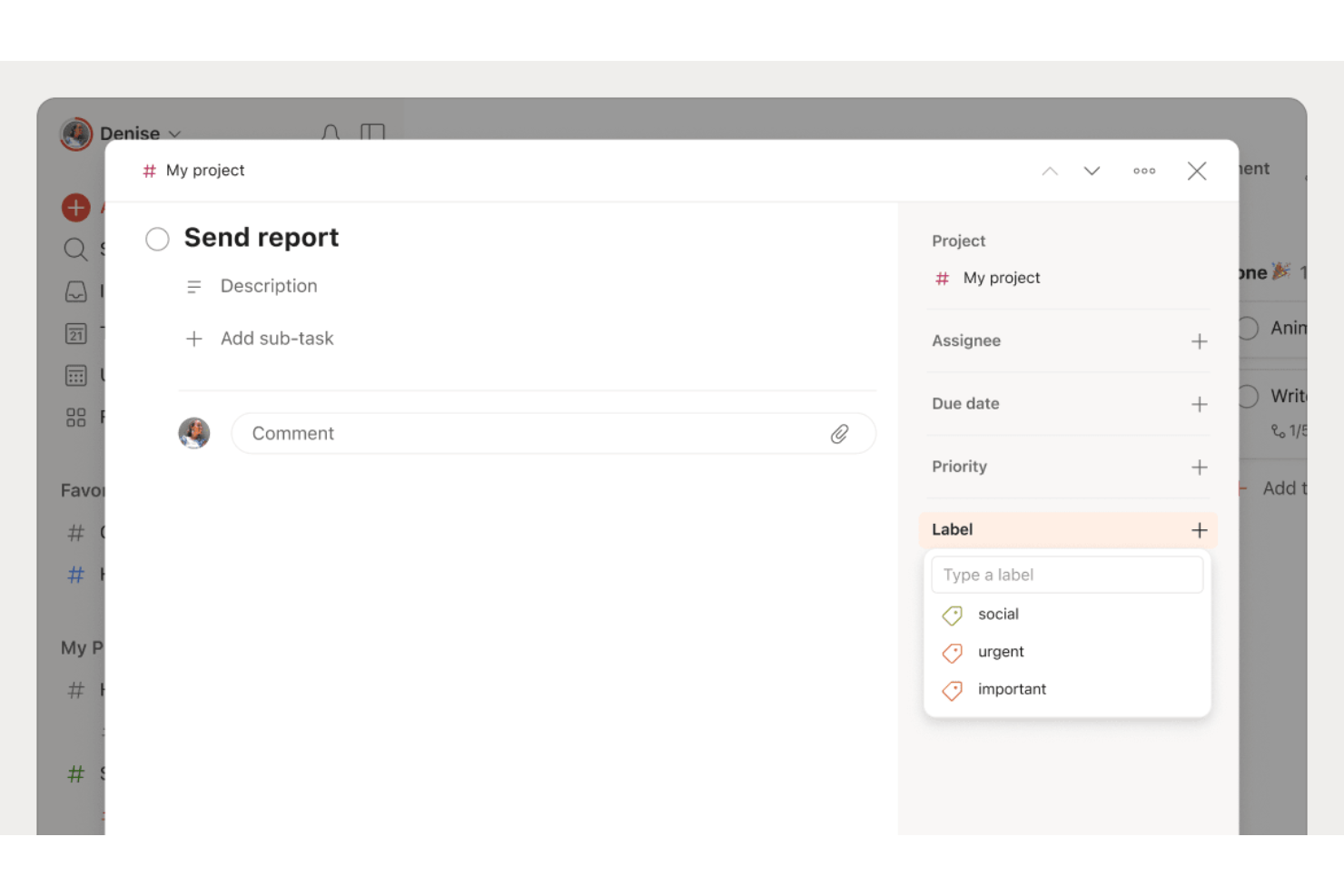Select the urgent label from the list
The height and width of the screenshot is (896, 1344).
(x=1000, y=652)
